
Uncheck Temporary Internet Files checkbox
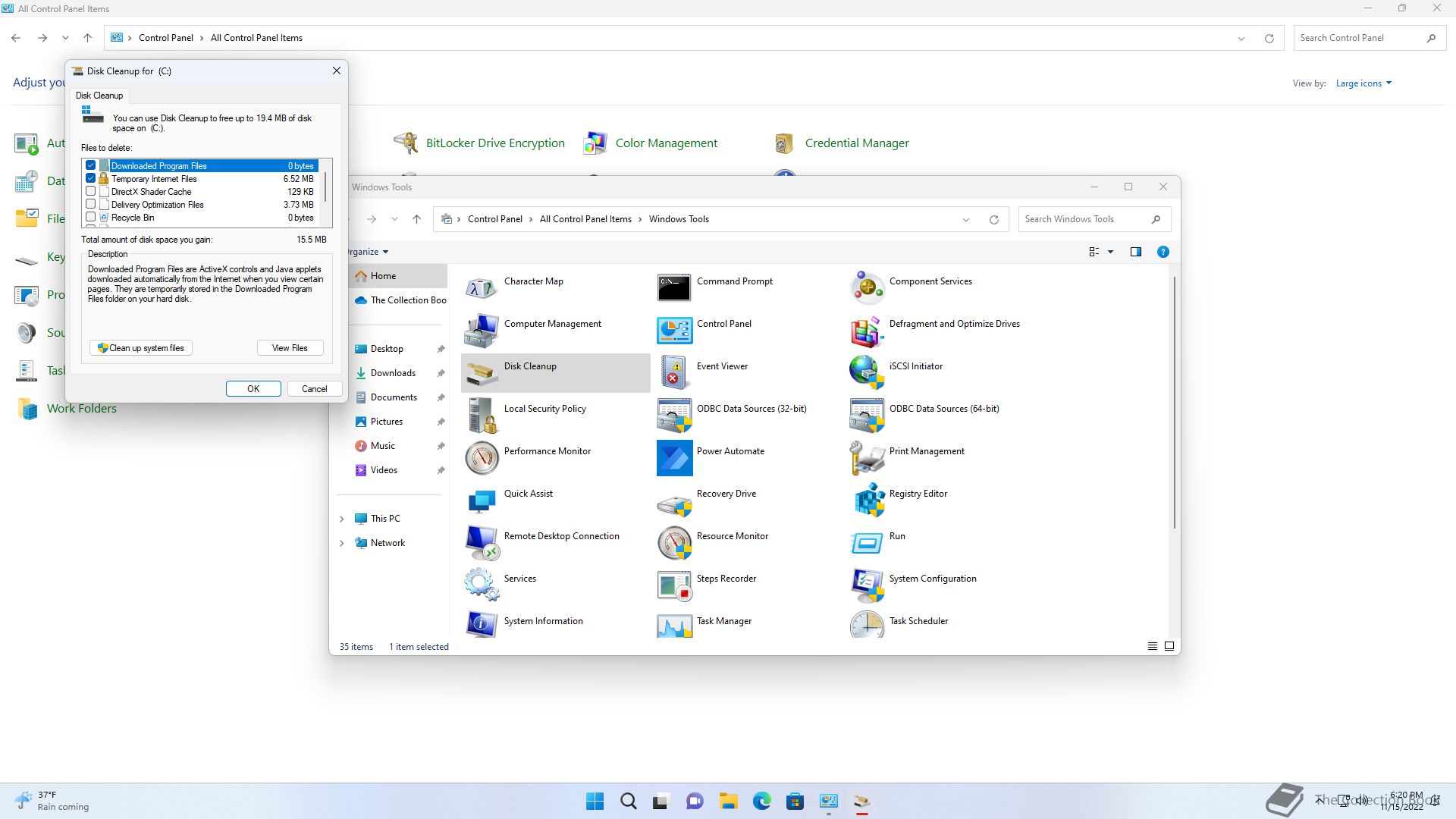(x=91, y=178)
